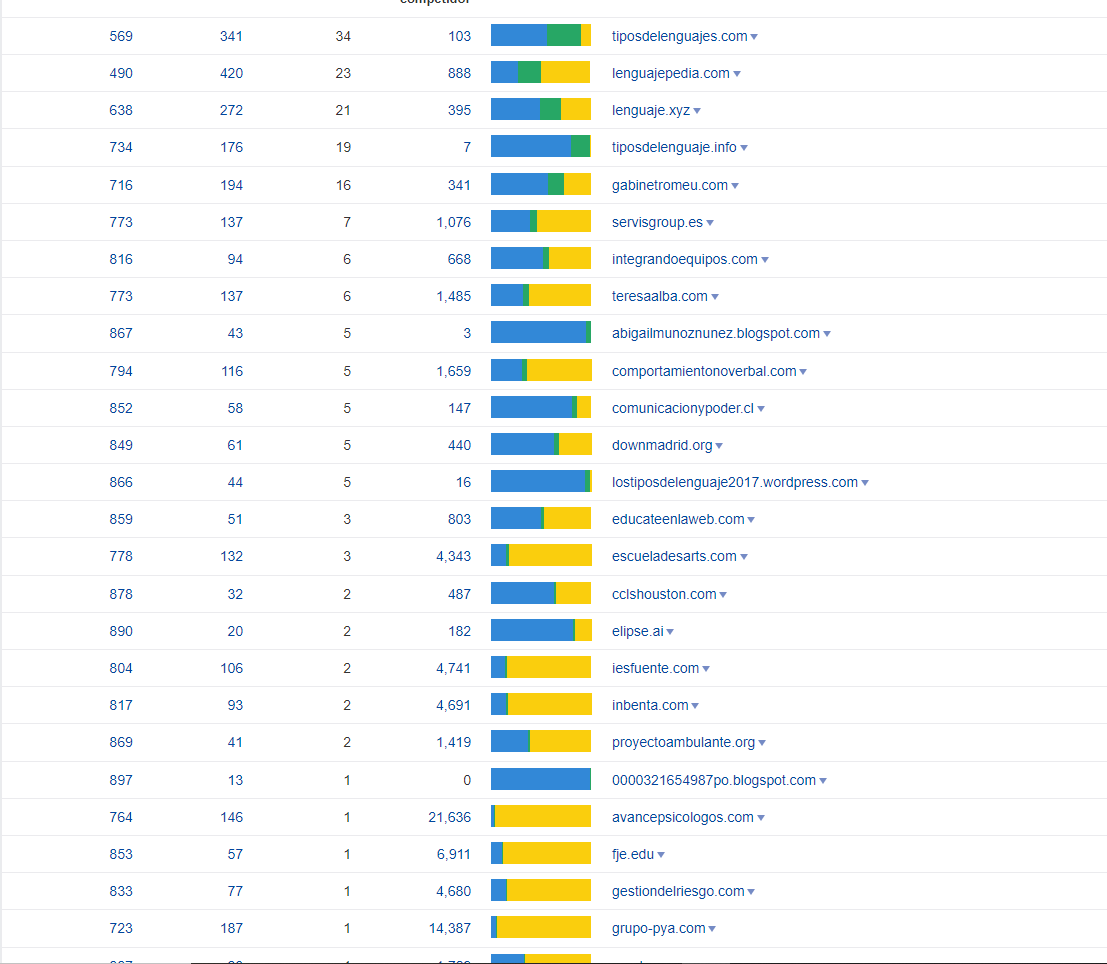Viewport: 1107px width, 964px height.
Task: Open the menu arrow for servisgroup.es
Action: pyautogui.click(x=710, y=223)
